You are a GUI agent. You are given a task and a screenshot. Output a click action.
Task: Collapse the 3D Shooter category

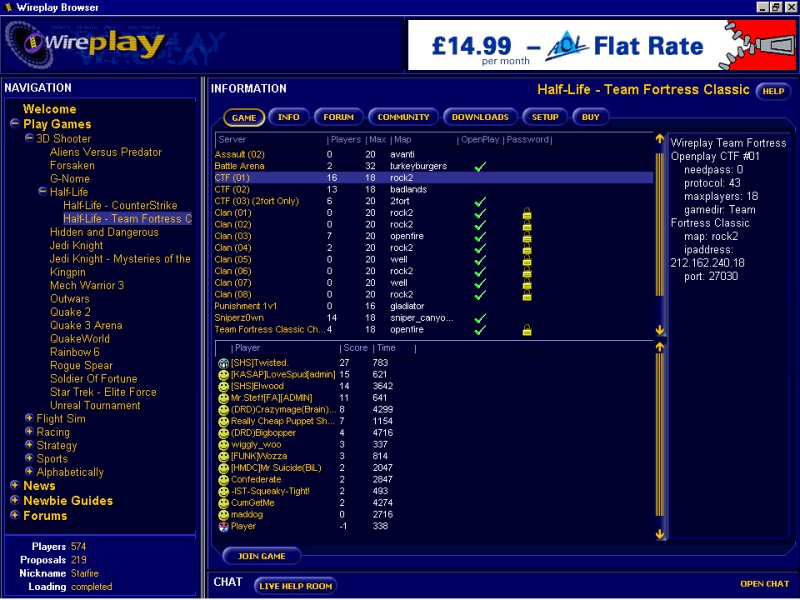pos(30,138)
